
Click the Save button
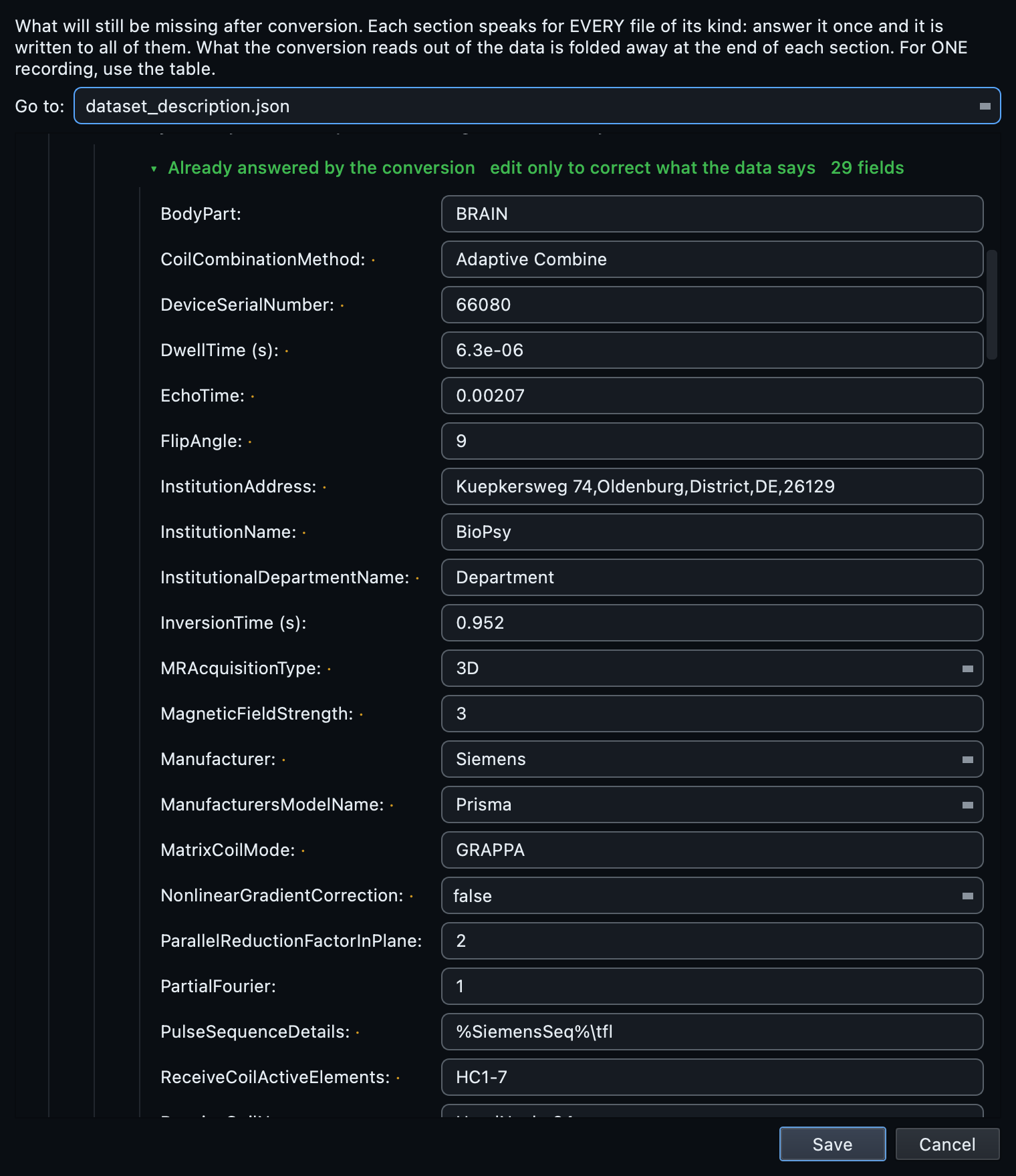tap(832, 1144)
